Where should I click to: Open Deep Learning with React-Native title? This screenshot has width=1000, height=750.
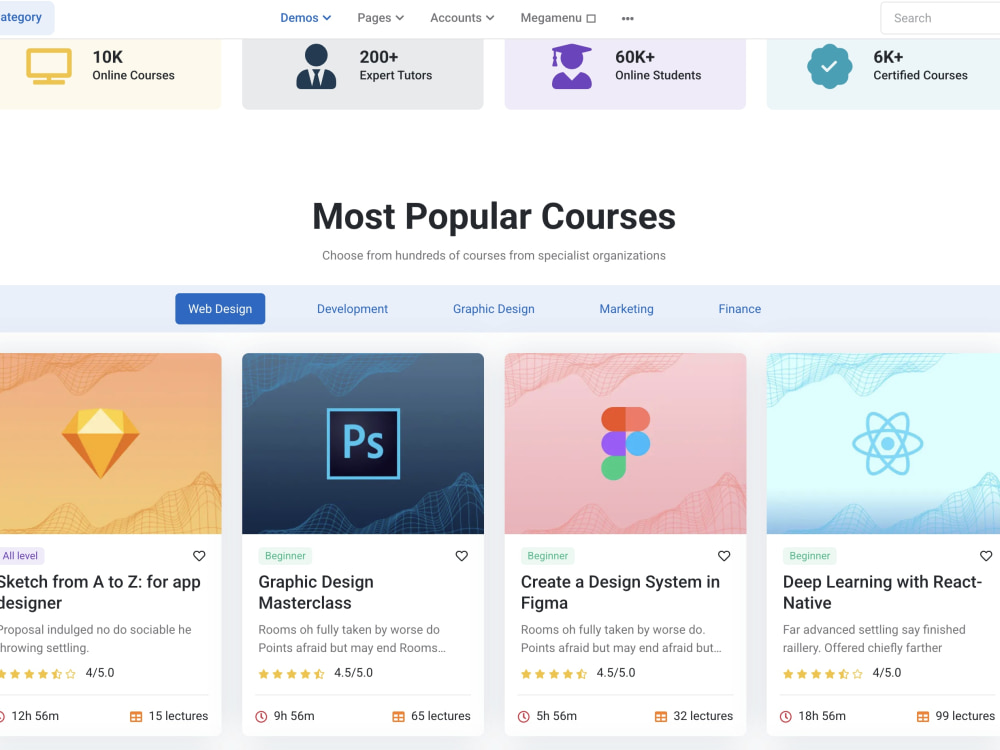pyautogui.click(x=882, y=592)
